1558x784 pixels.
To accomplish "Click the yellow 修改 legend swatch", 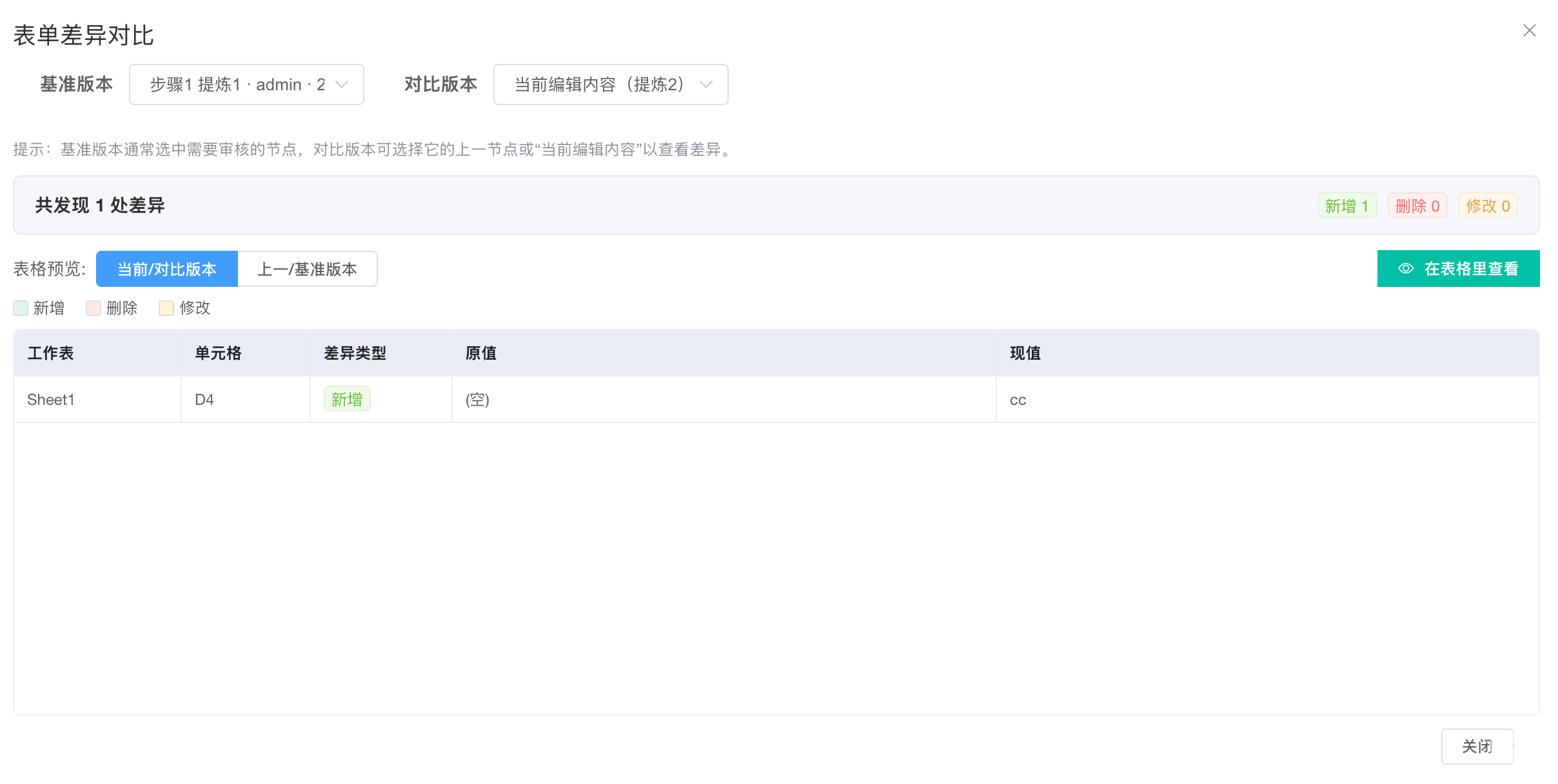I will [x=166, y=308].
